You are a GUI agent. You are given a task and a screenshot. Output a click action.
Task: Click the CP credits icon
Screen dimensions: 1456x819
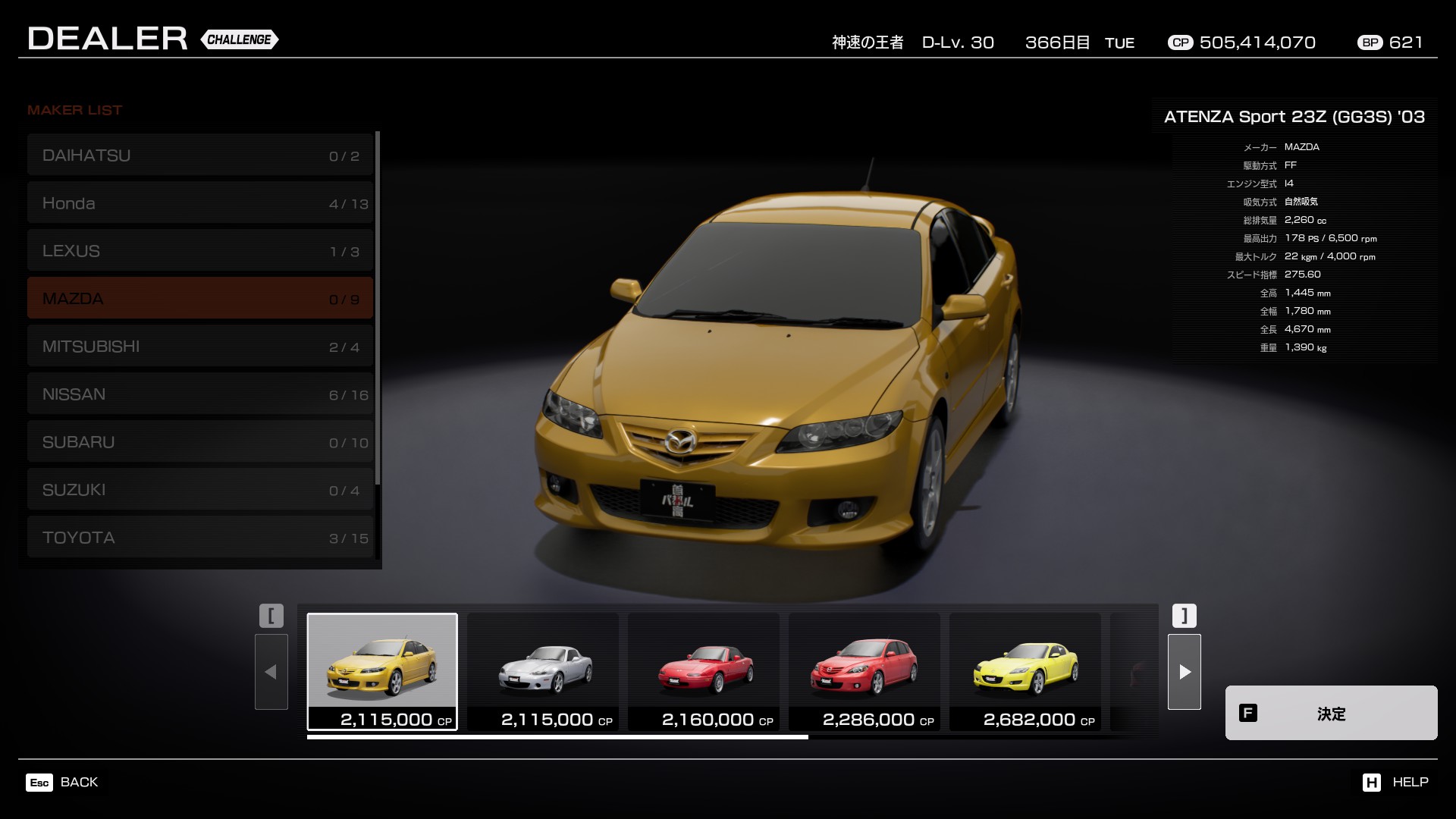(1180, 42)
